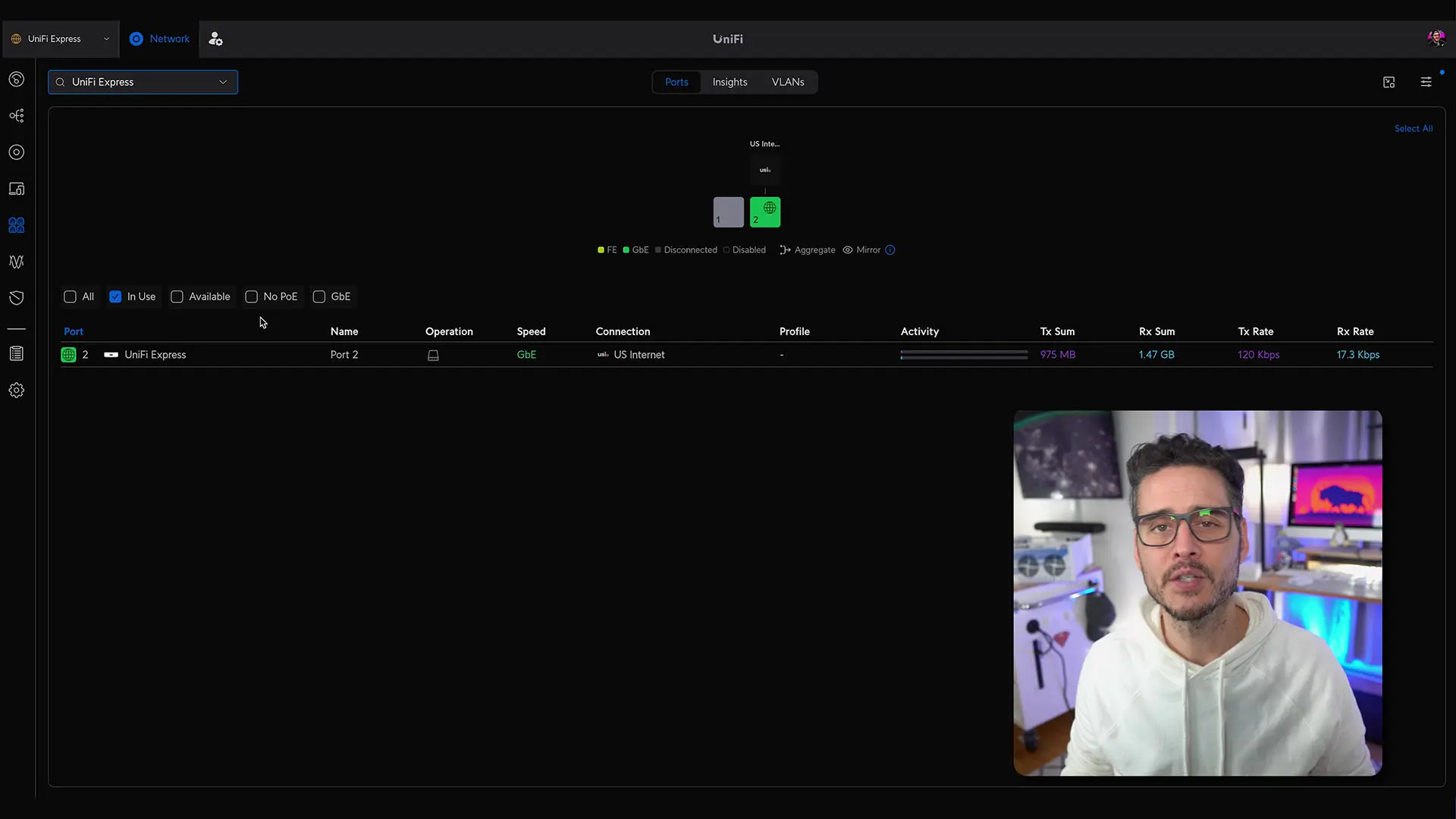Sort by the Tx Rate column header

(x=1256, y=331)
